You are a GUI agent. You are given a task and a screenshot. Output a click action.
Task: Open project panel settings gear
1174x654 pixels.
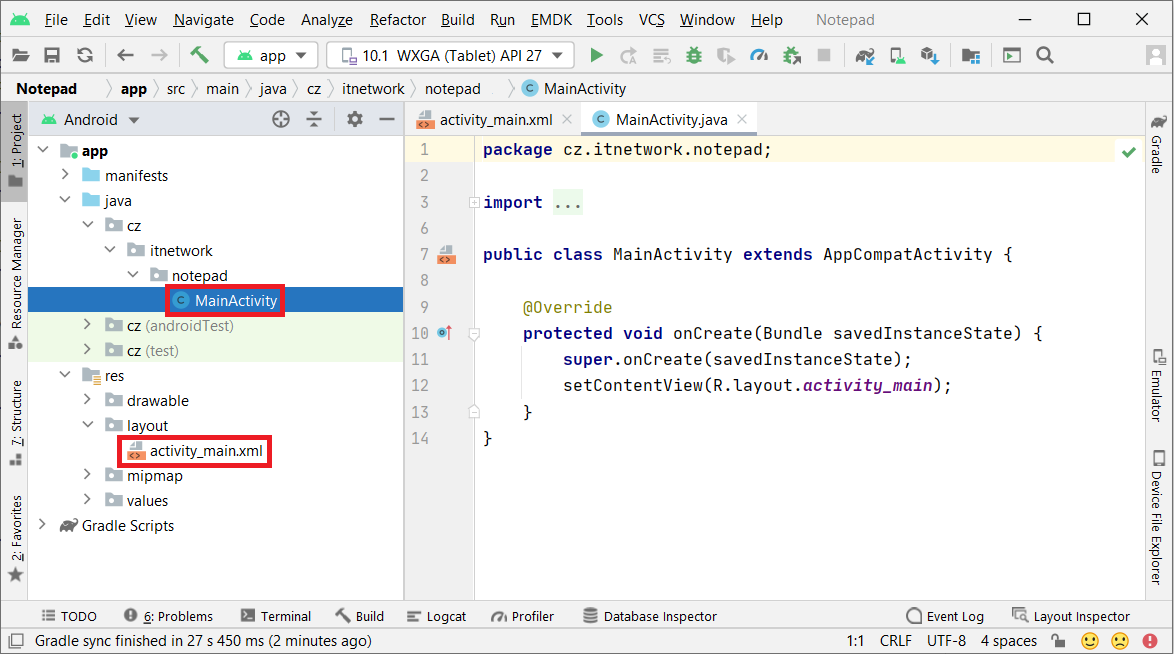pyautogui.click(x=354, y=120)
